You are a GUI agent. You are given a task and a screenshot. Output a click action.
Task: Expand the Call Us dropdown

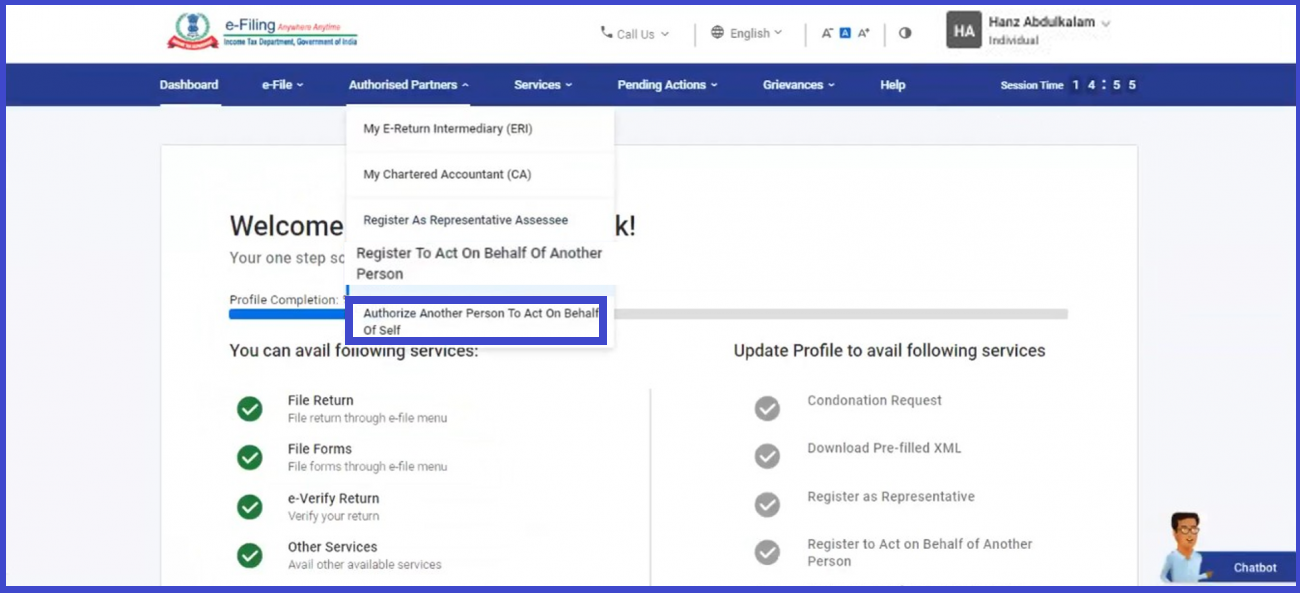[x=634, y=34]
